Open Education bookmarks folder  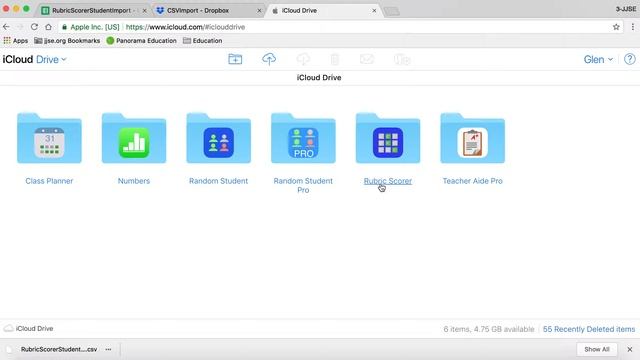click(202, 40)
